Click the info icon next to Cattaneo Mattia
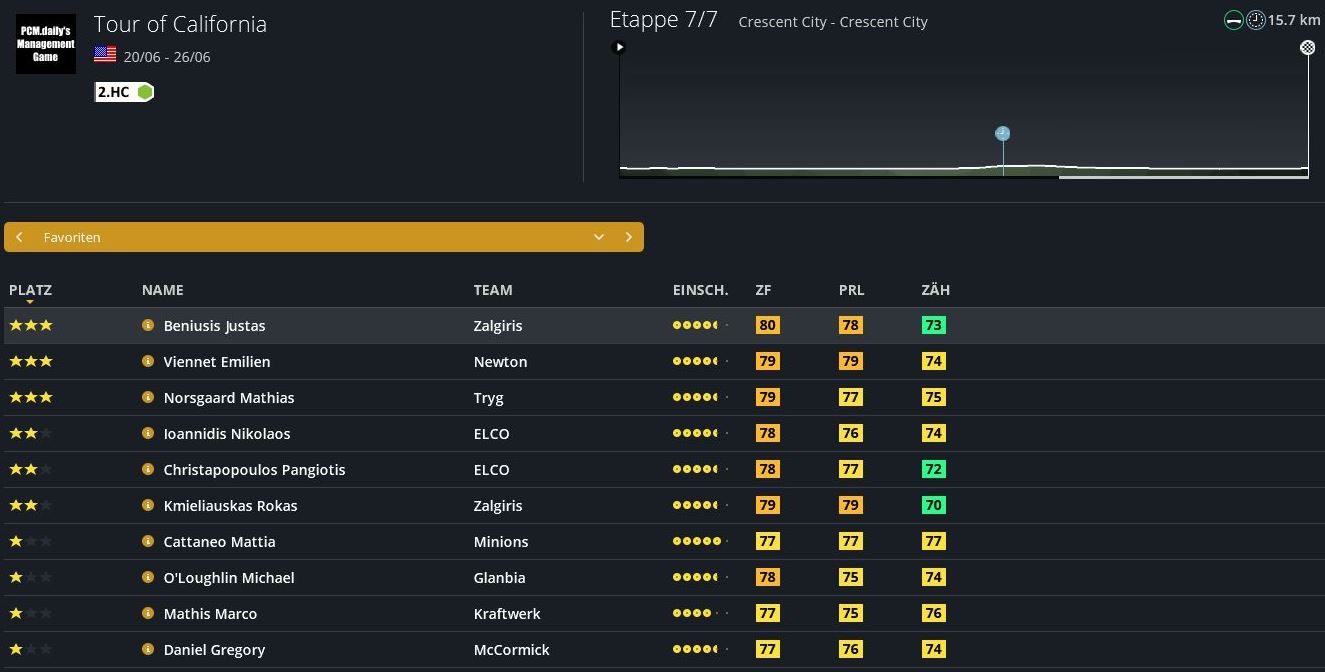 click(x=148, y=541)
